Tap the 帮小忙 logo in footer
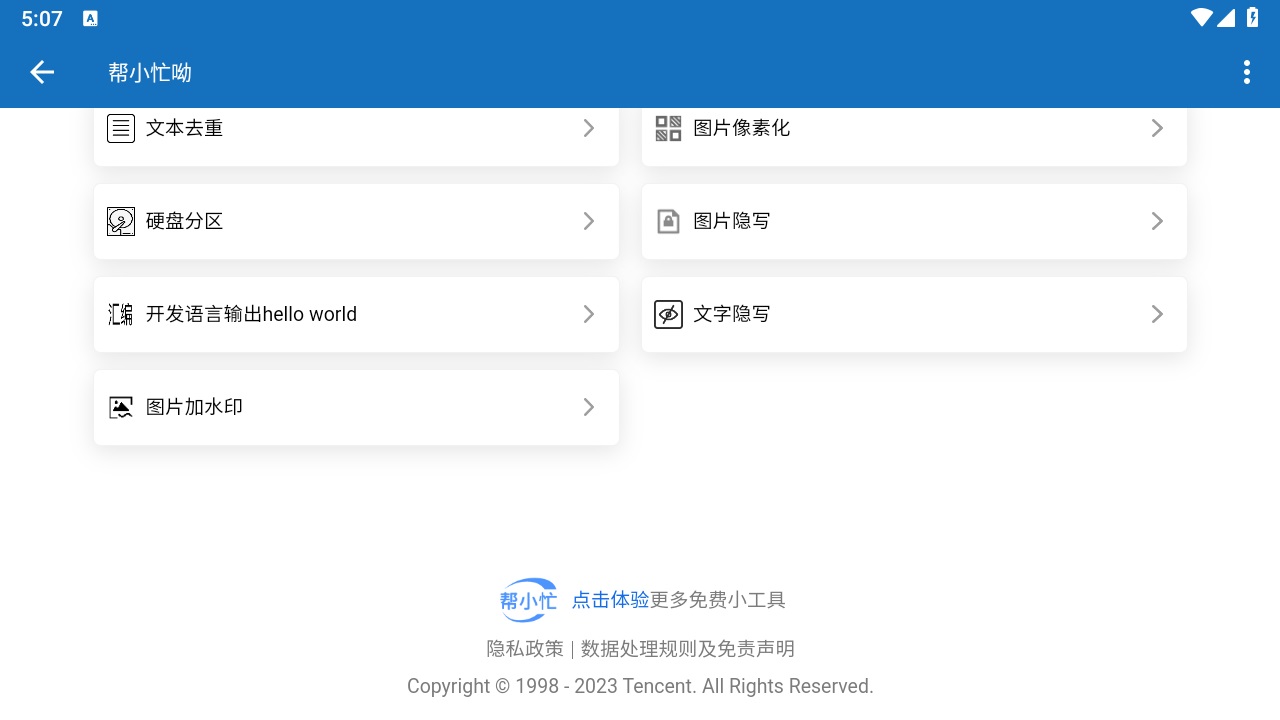 coord(528,600)
